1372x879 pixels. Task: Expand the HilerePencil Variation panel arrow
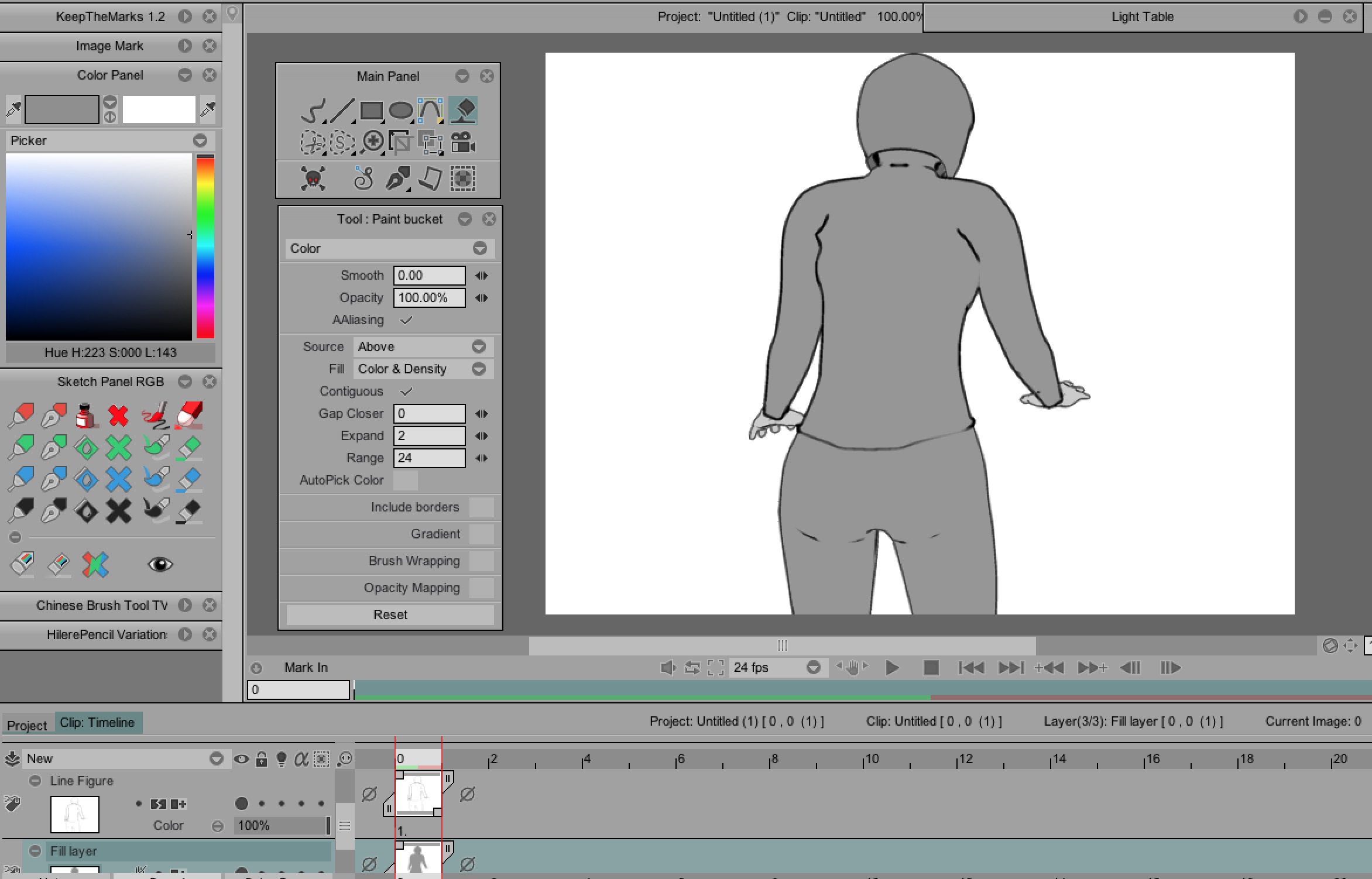point(184,634)
